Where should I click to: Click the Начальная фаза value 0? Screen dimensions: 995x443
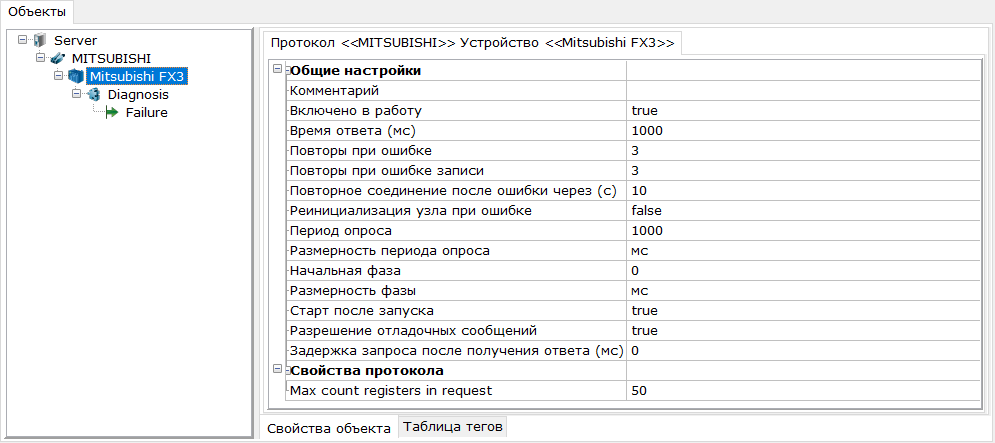pyautogui.click(x=803, y=271)
